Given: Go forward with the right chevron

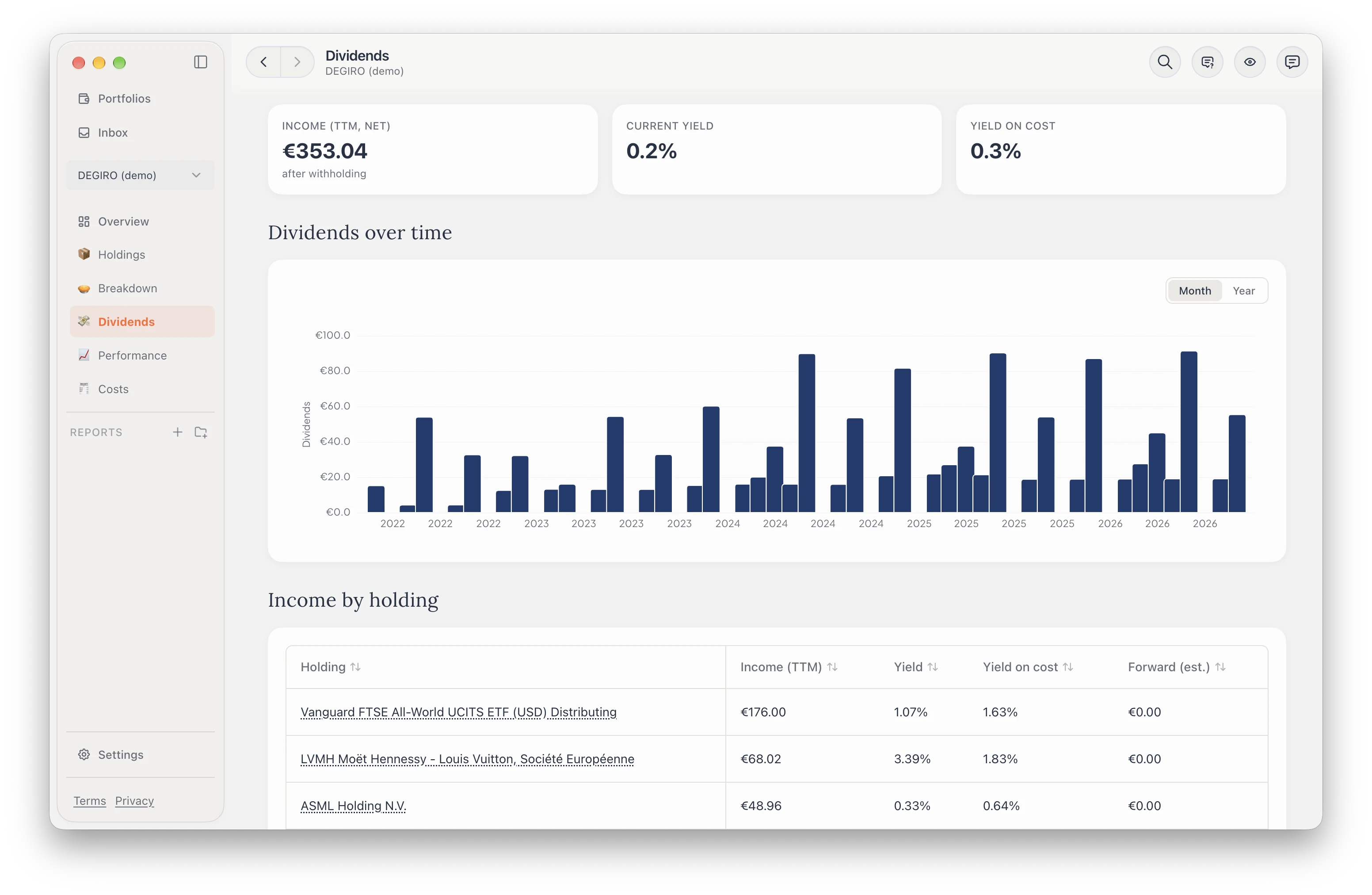Looking at the screenshot, I should point(297,62).
